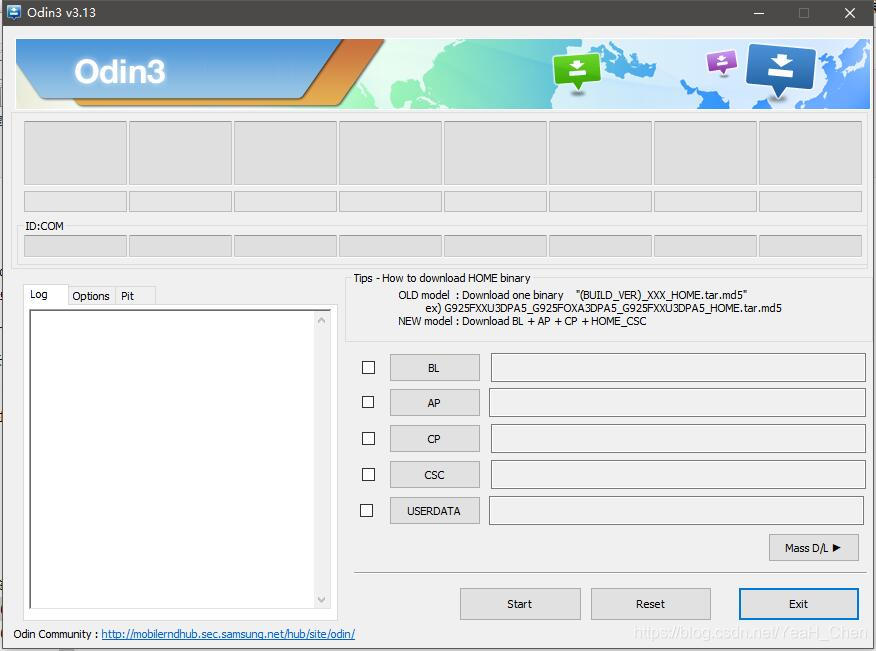This screenshot has width=876, height=651.
Task: Enable the AP checkbox
Action: click(368, 402)
